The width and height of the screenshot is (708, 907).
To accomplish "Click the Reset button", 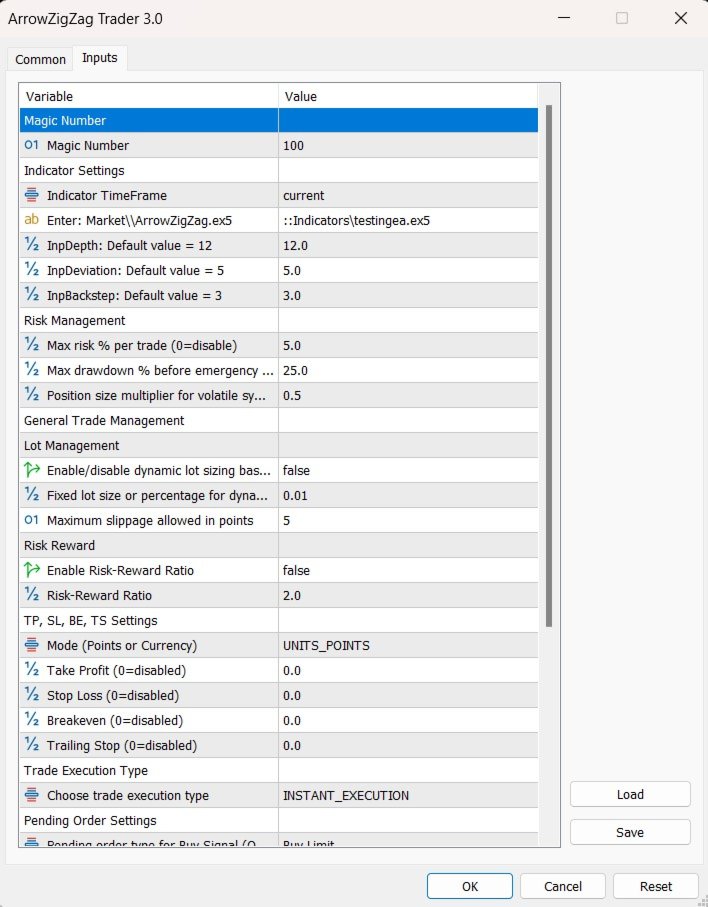I will (656, 886).
